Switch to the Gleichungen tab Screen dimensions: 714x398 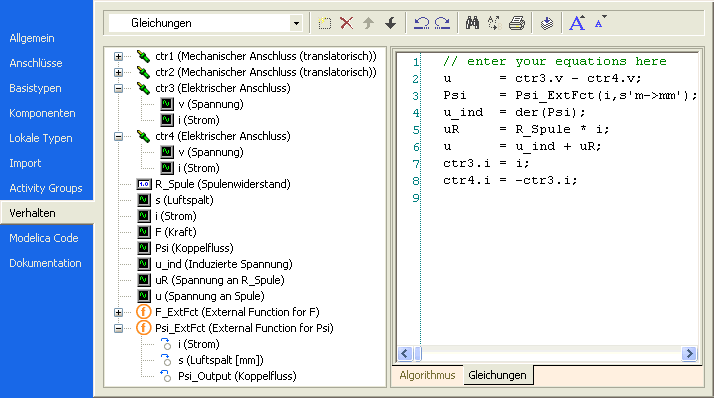498,375
